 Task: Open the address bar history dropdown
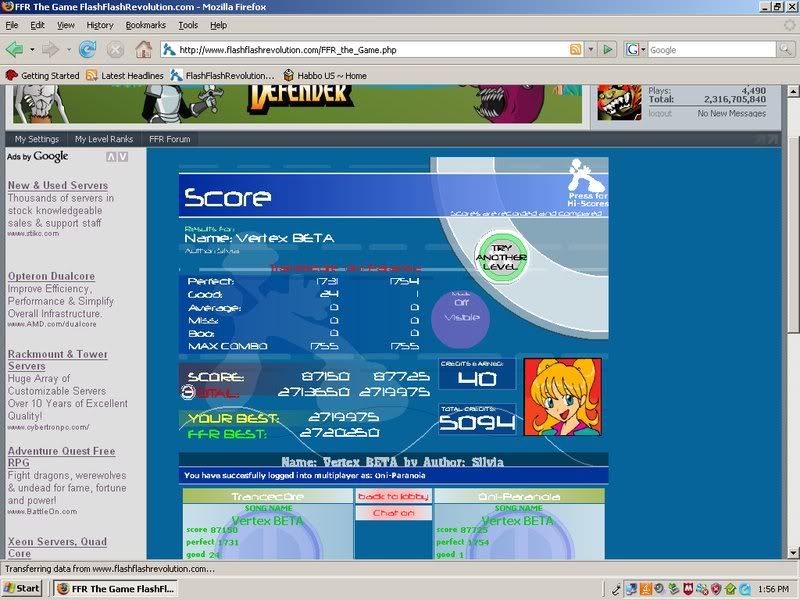591,49
